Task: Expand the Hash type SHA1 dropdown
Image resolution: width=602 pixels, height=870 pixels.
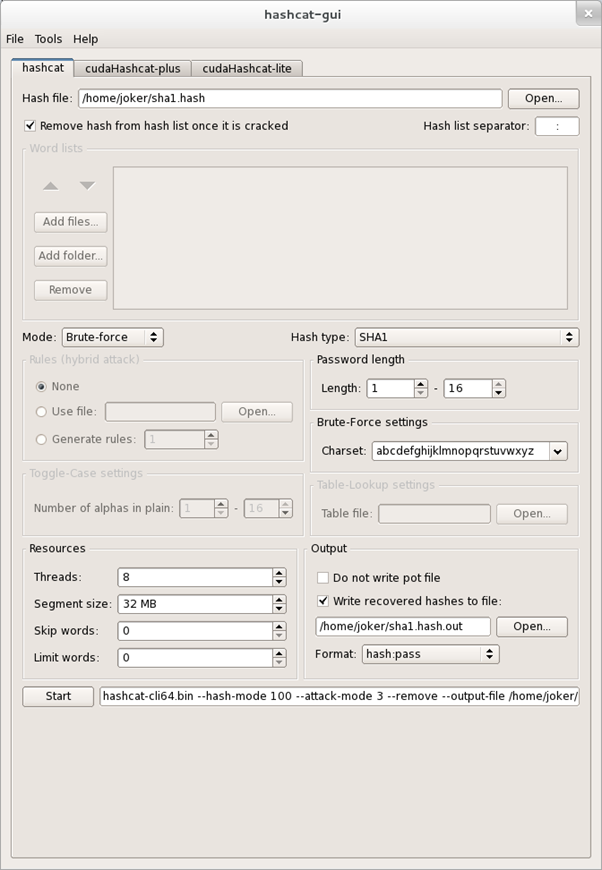Action: pyautogui.click(x=466, y=338)
